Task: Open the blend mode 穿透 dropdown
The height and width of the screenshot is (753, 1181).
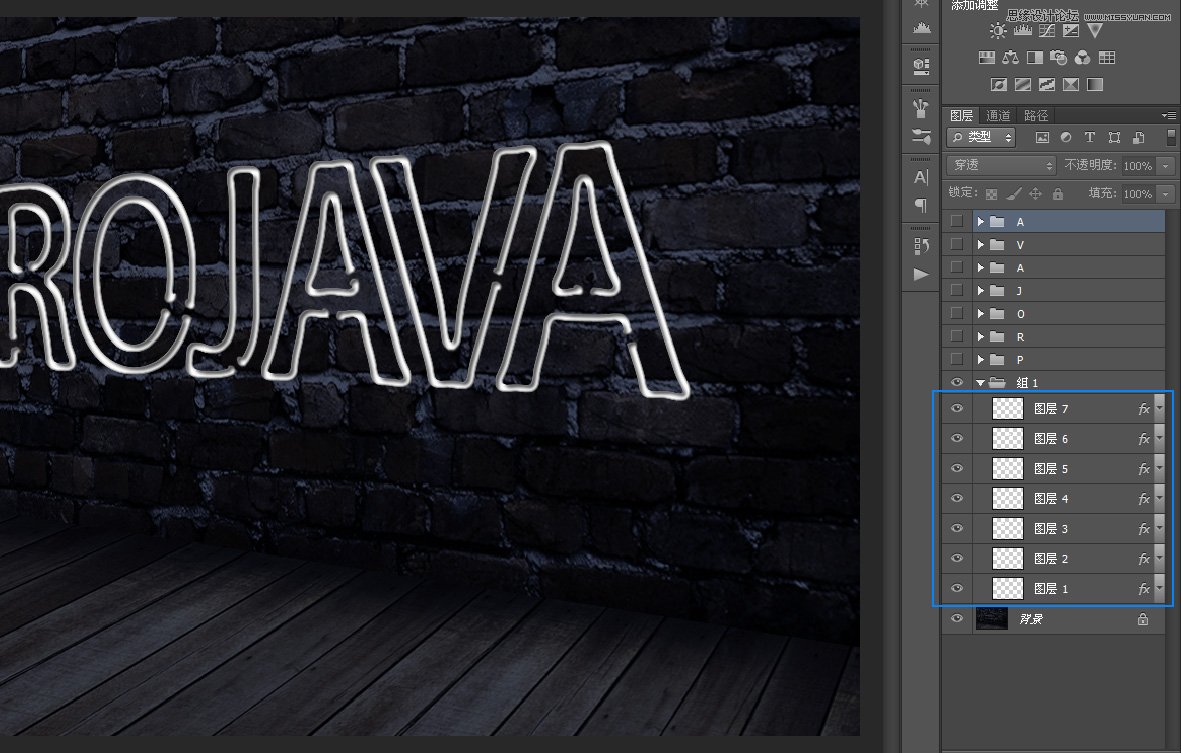Action: pyautogui.click(x=1001, y=165)
